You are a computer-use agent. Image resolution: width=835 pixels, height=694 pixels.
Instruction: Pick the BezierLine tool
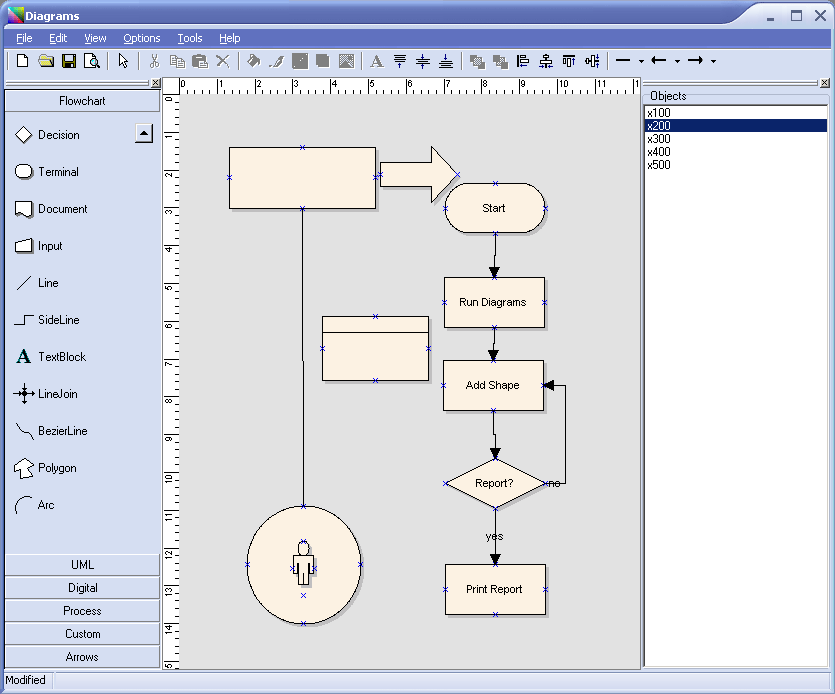point(51,431)
